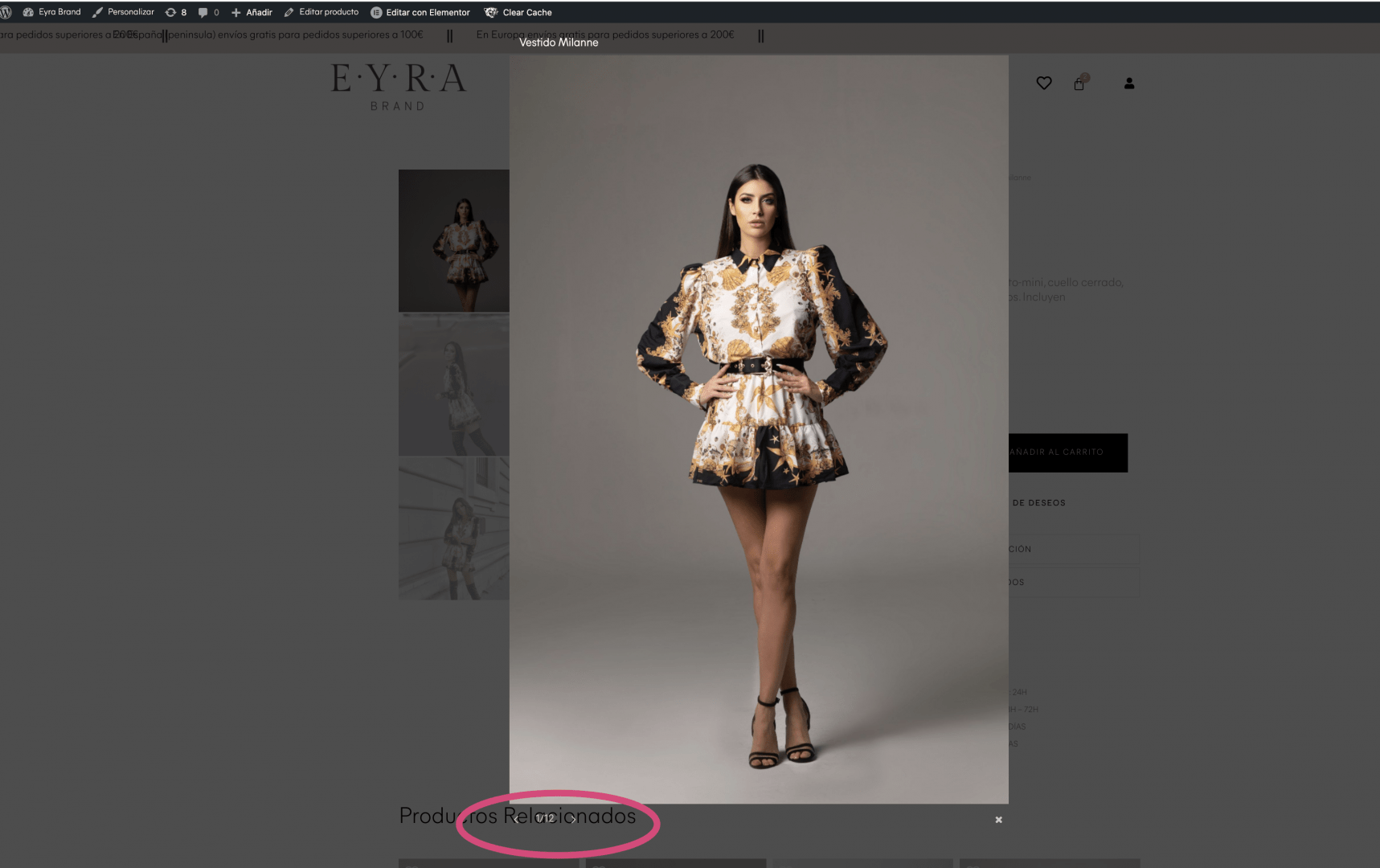Open the wishlist heart icon
1380x868 pixels.
pyautogui.click(x=1044, y=83)
